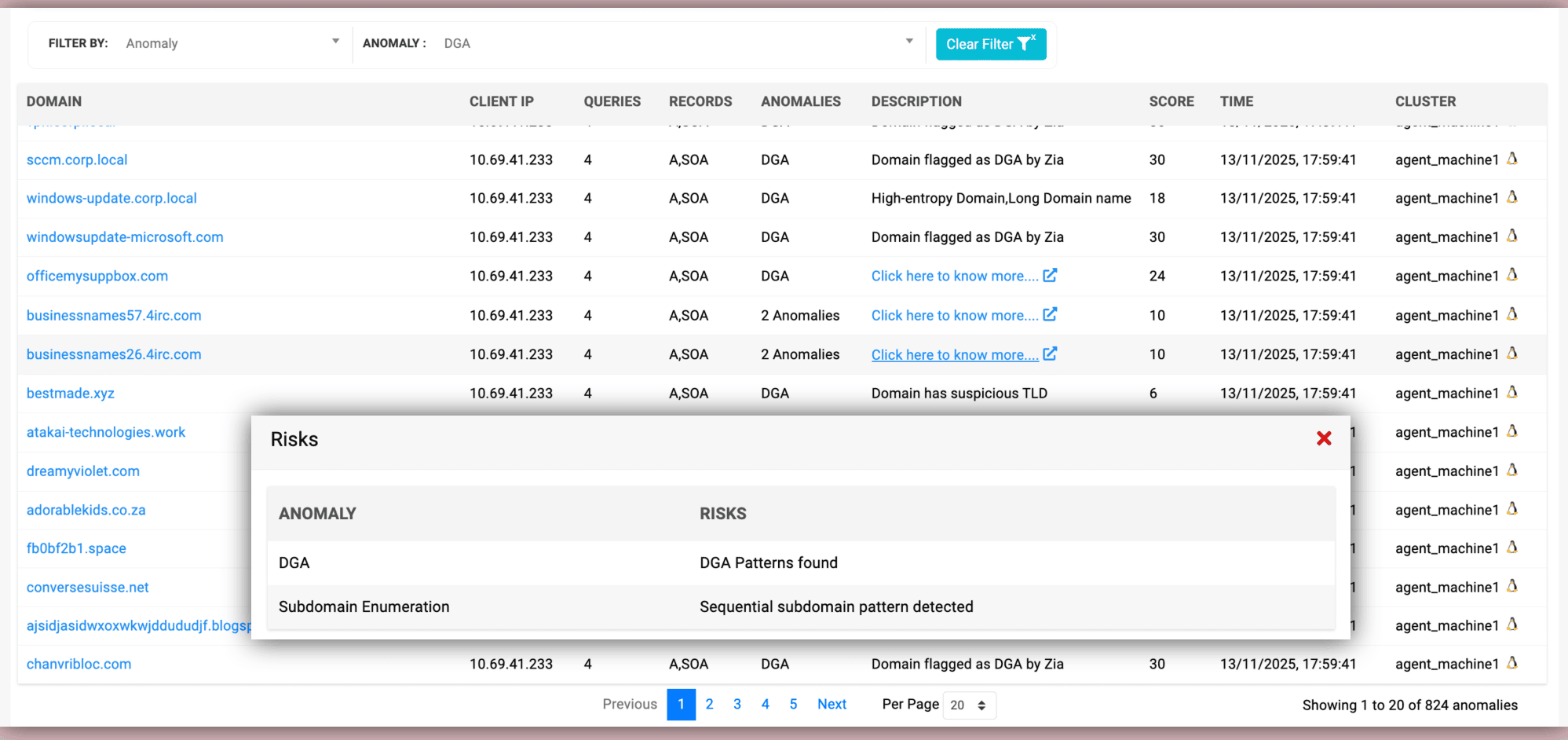Click external link icon in businessnames57.4irc.com row
Screen dimensions: 1568x740
click(1050, 314)
